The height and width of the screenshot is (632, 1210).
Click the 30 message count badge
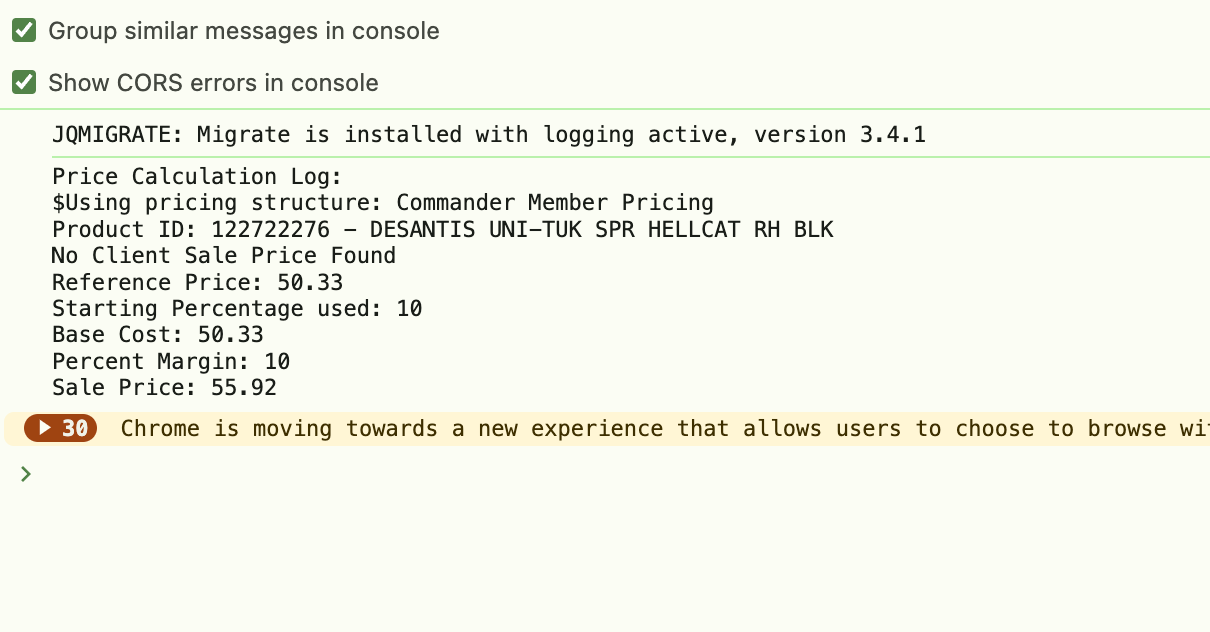pyautogui.click(x=61, y=429)
